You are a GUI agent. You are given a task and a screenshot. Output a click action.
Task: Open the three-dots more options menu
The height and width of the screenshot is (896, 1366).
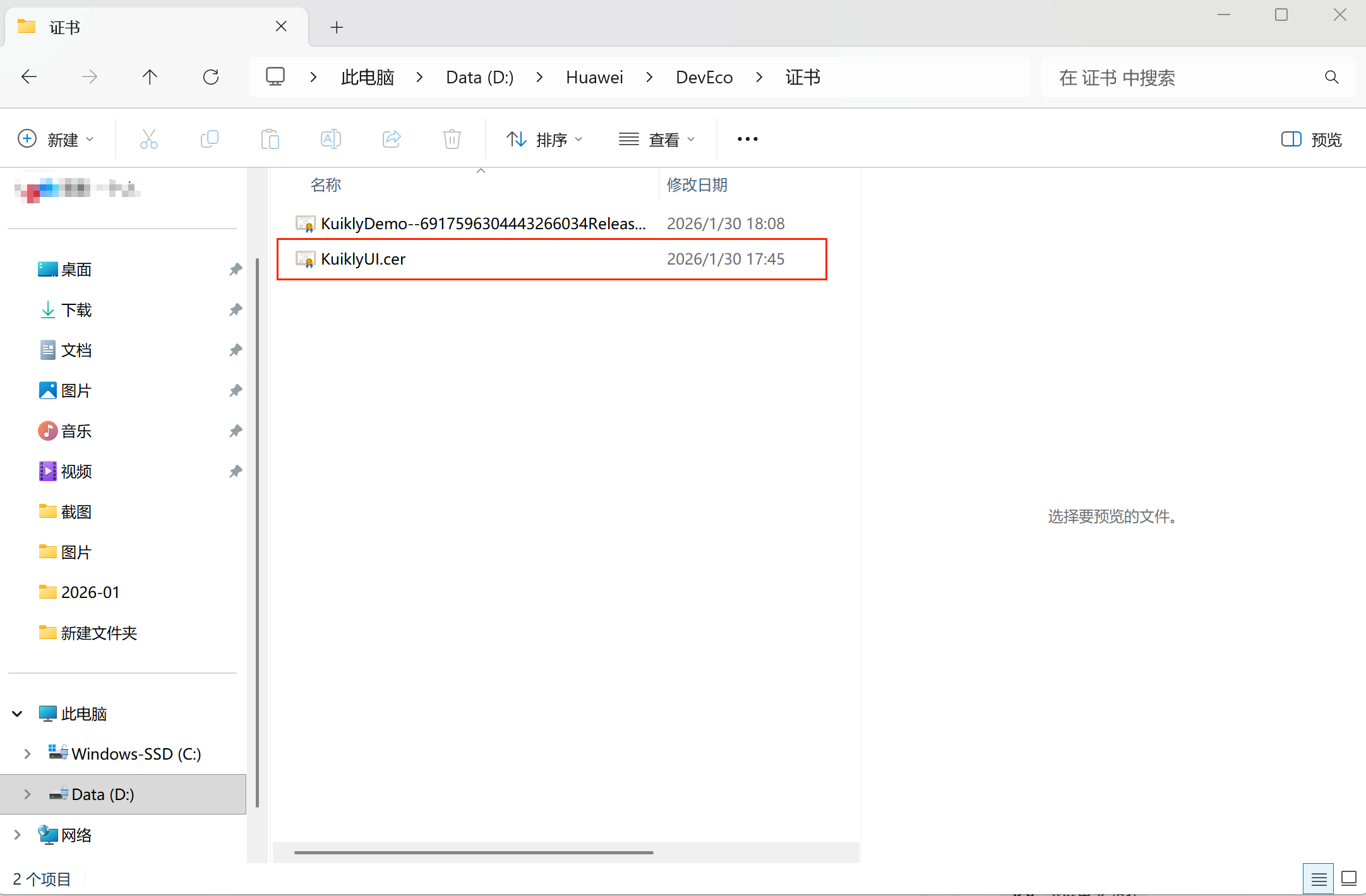point(747,139)
